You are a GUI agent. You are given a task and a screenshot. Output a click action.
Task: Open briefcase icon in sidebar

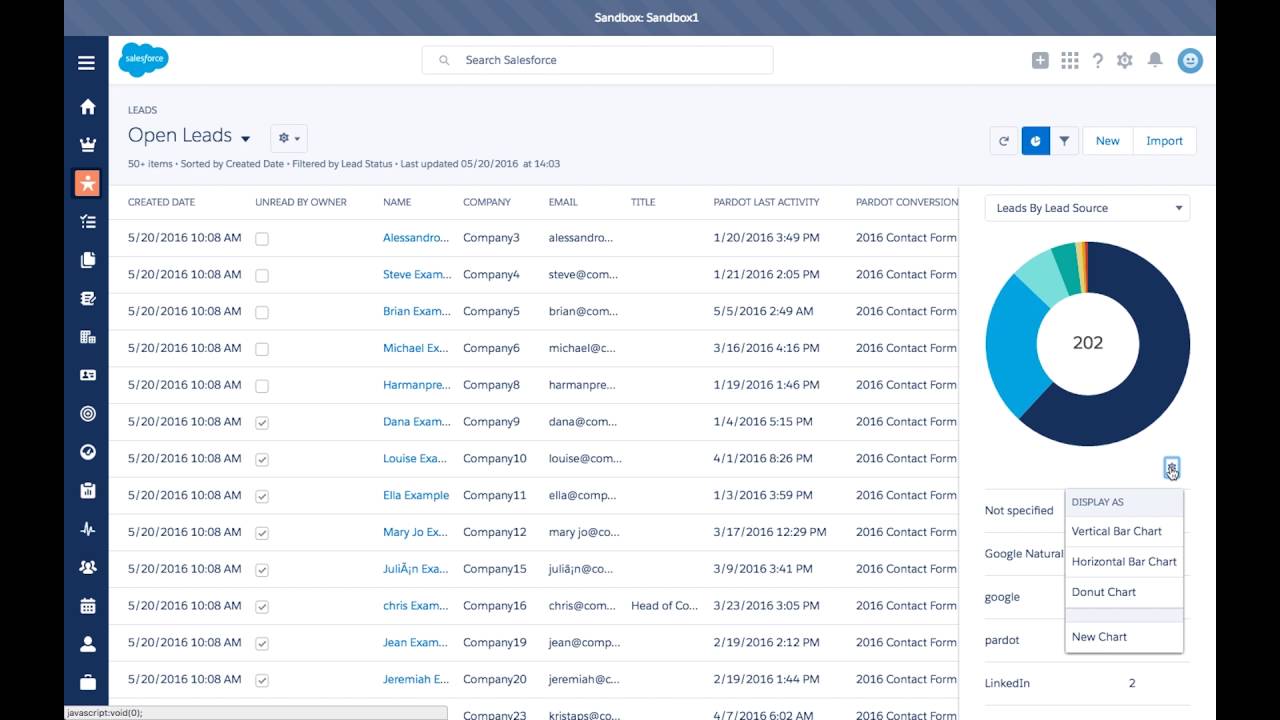[88, 682]
